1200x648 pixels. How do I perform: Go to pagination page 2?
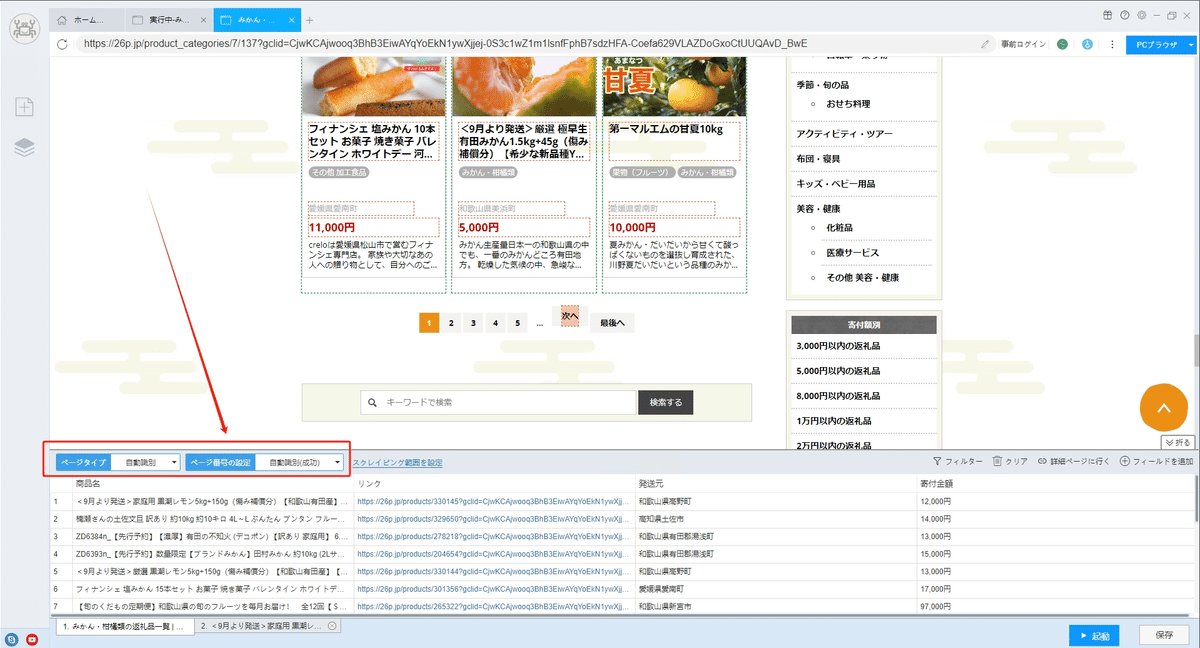[451, 323]
